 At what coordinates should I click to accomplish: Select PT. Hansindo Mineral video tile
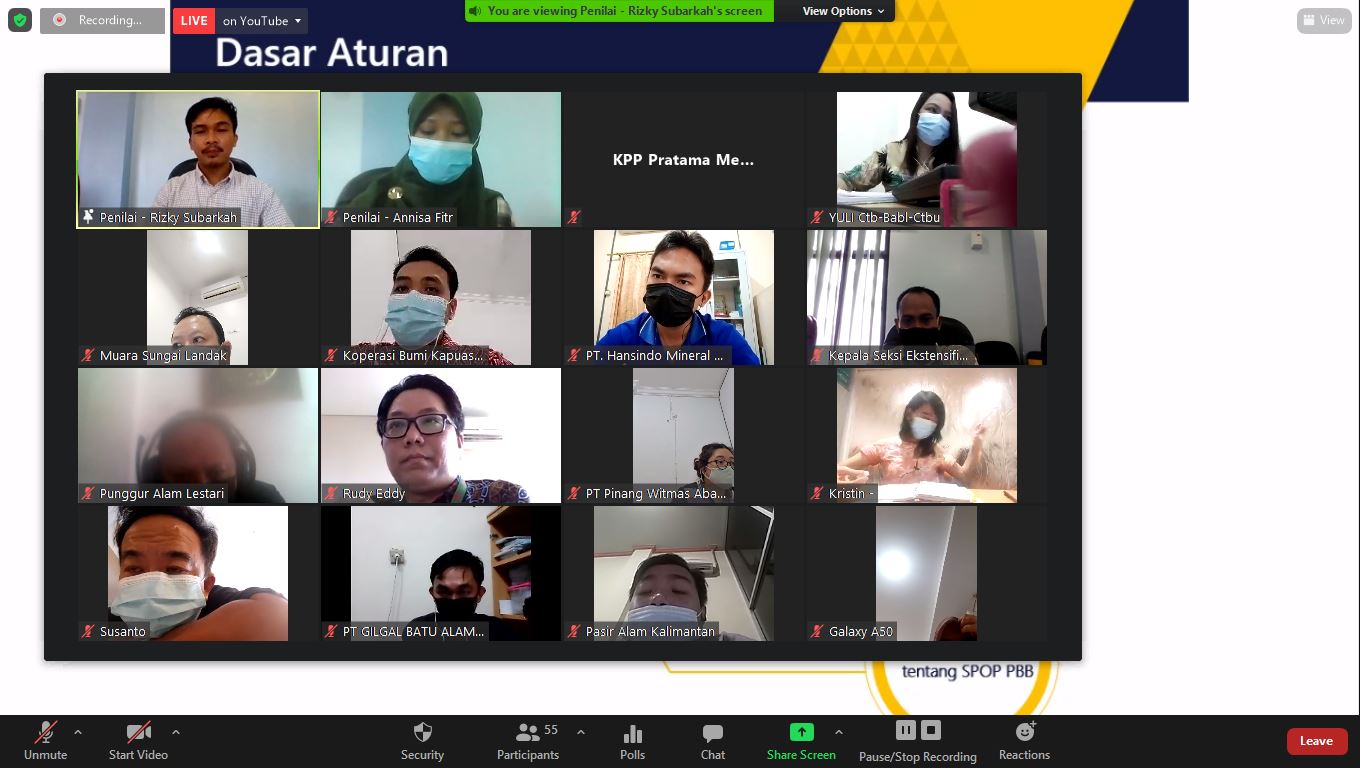684,298
